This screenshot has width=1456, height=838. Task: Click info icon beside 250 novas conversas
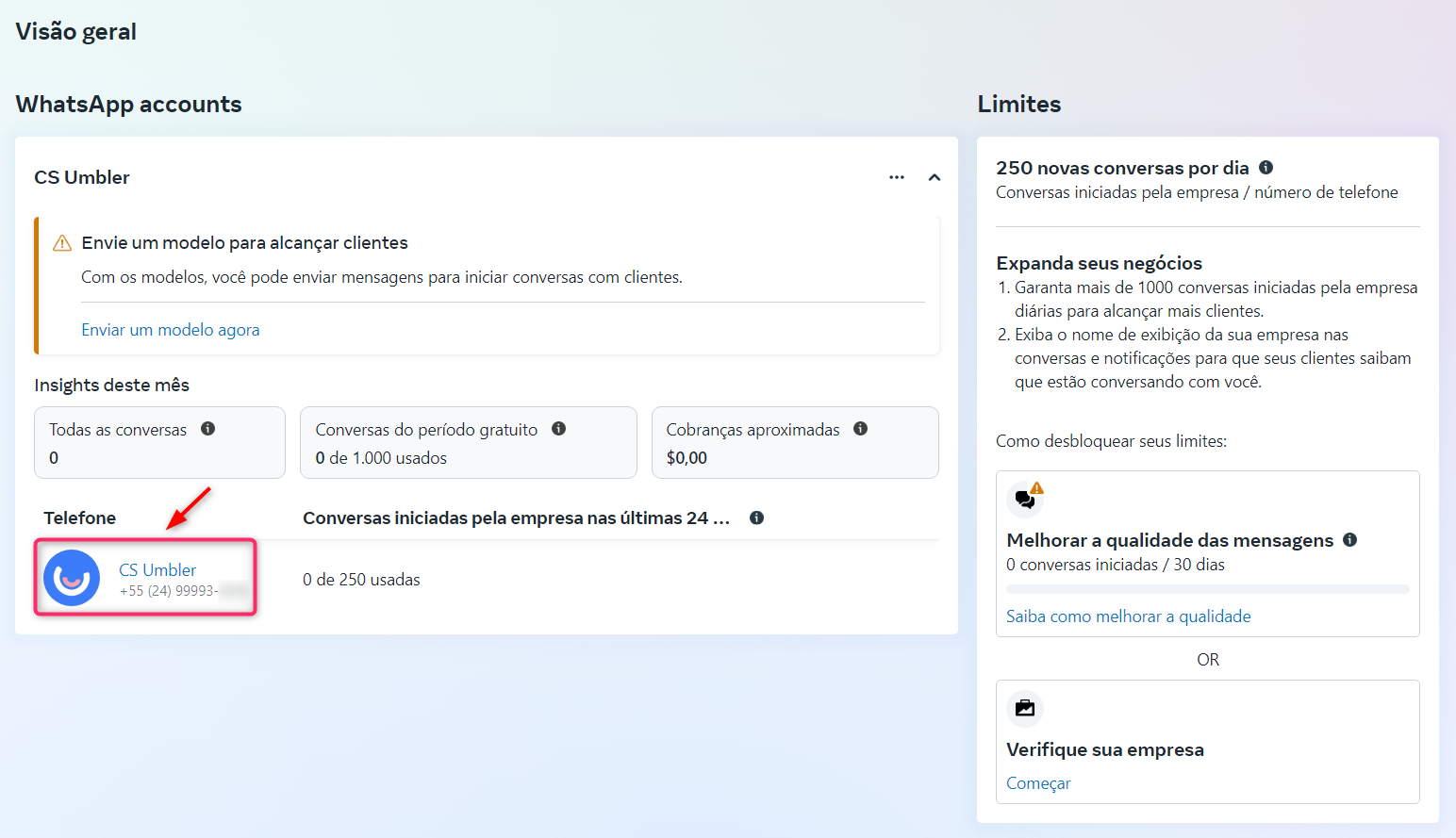click(x=1266, y=168)
